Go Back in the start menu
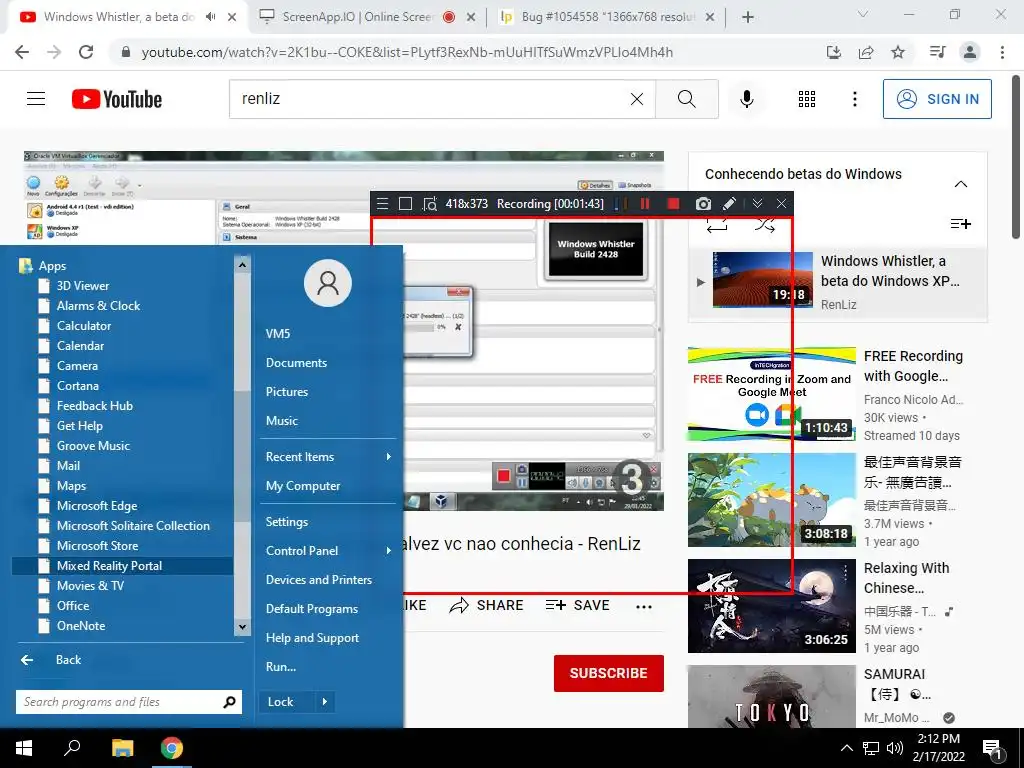 (51, 660)
